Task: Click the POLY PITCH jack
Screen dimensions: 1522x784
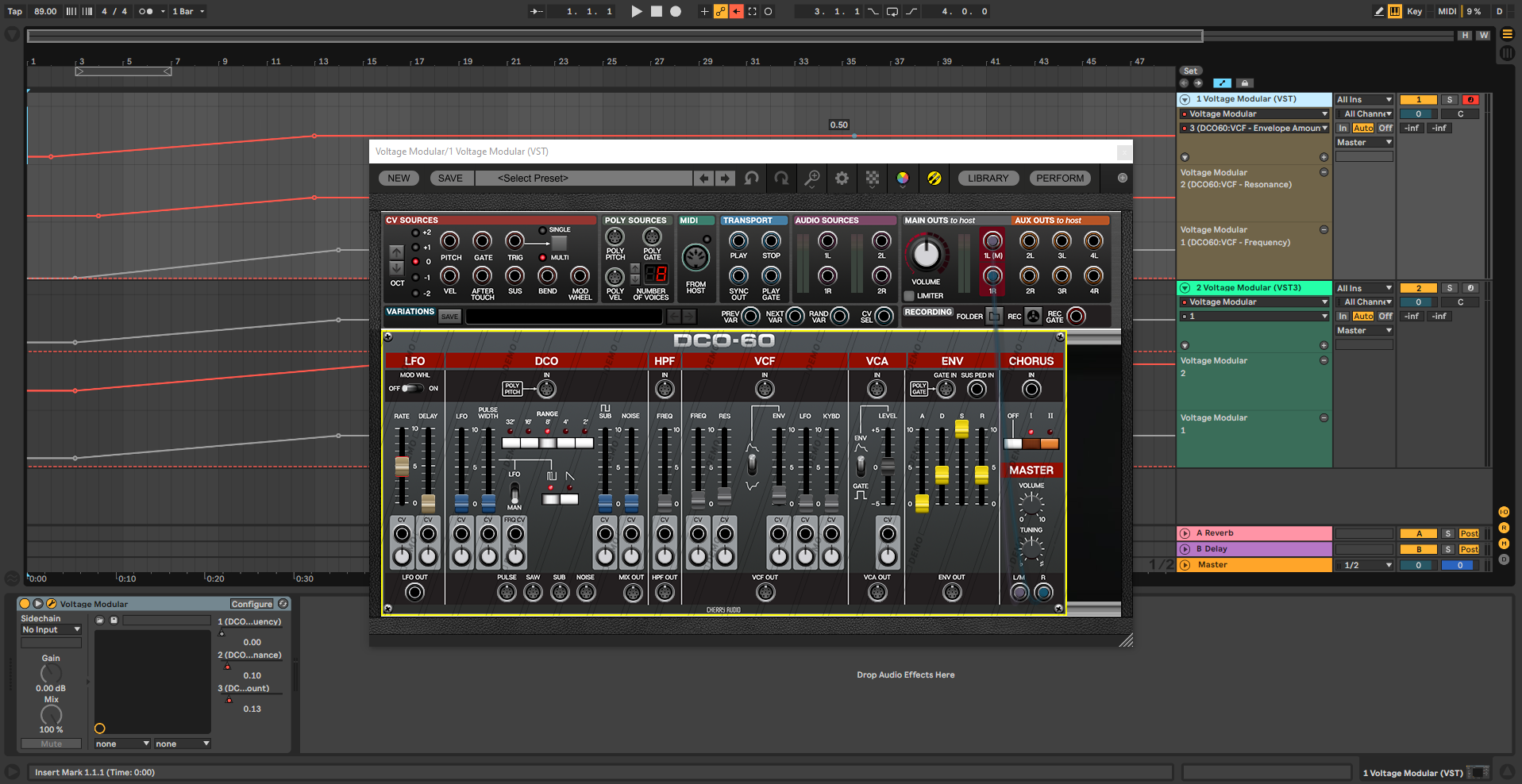Action: coord(615,236)
